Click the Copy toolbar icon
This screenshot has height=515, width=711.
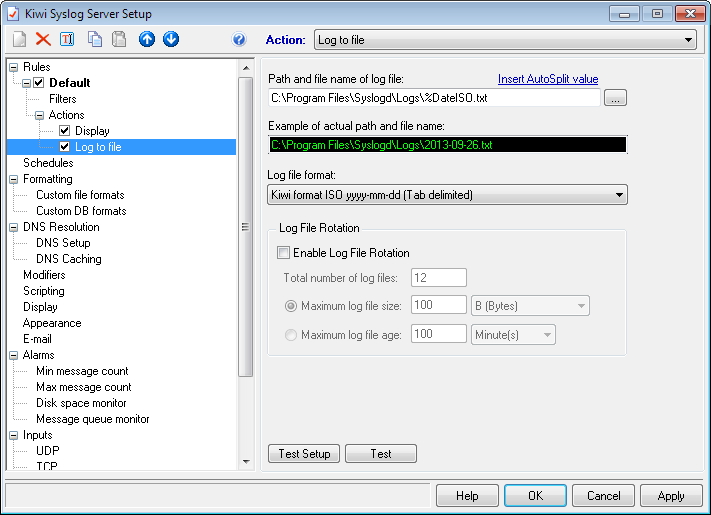tap(95, 40)
